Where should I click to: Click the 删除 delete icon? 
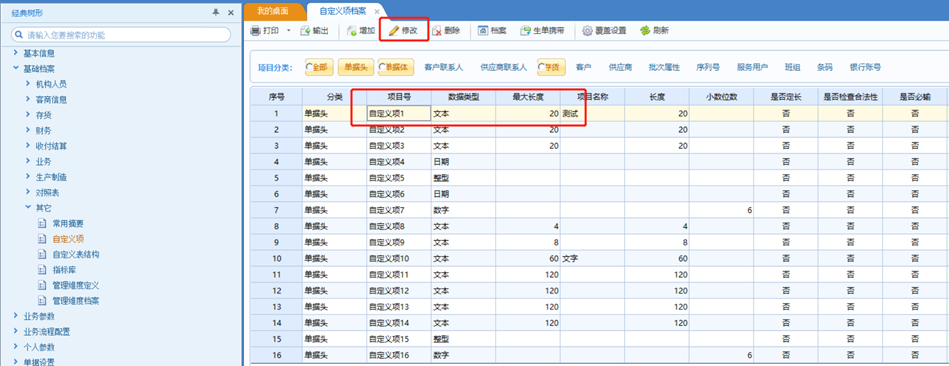(436, 30)
